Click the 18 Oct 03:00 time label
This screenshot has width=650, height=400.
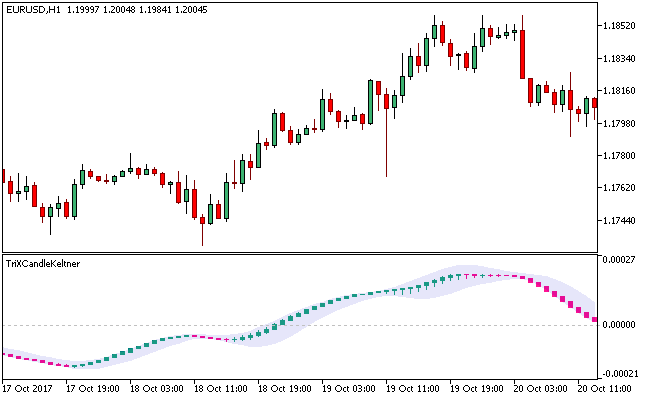157,389
